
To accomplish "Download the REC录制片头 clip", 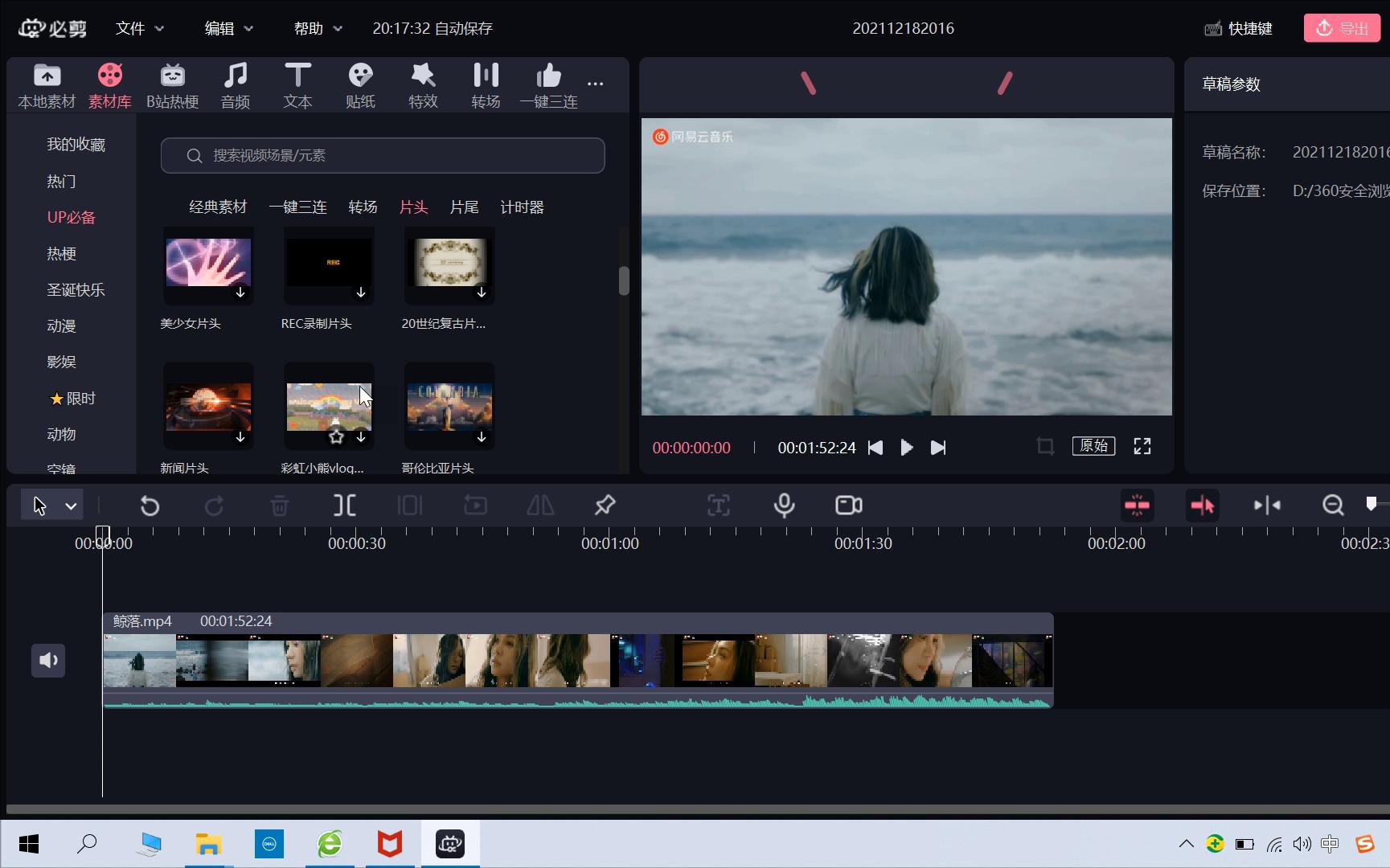I will pyautogui.click(x=361, y=293).
